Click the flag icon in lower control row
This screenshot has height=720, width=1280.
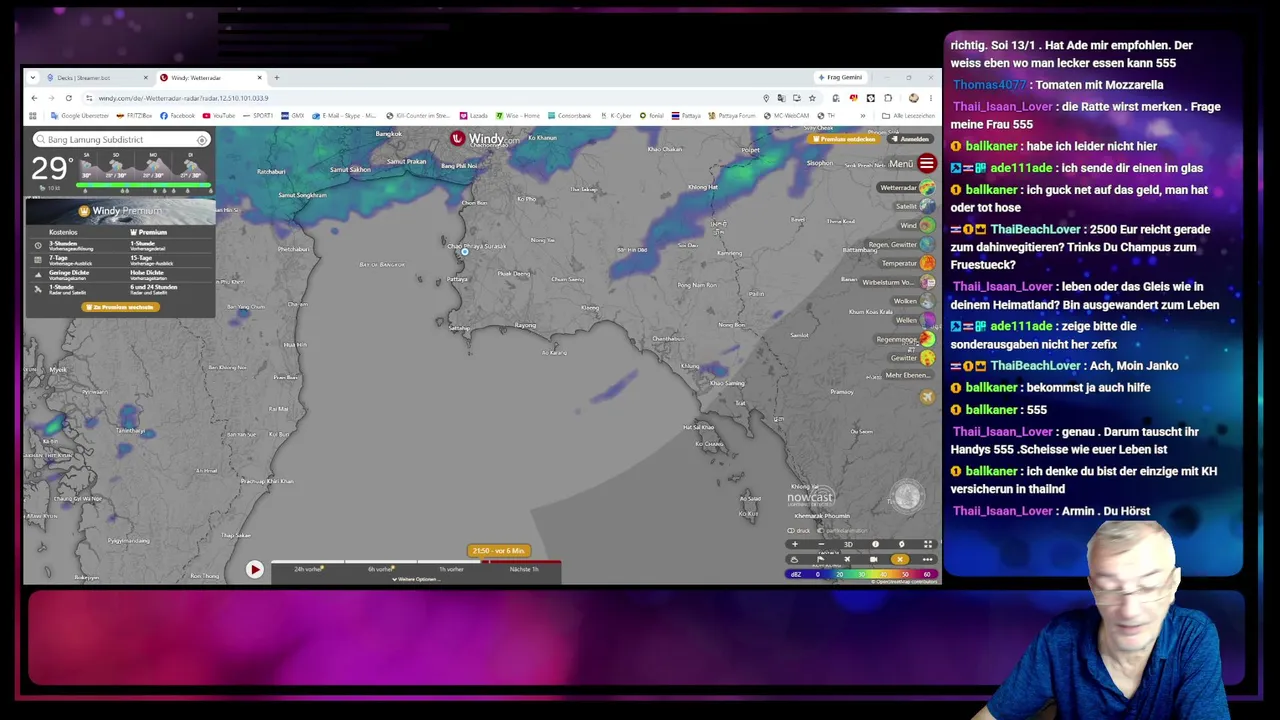coord(820,559)
